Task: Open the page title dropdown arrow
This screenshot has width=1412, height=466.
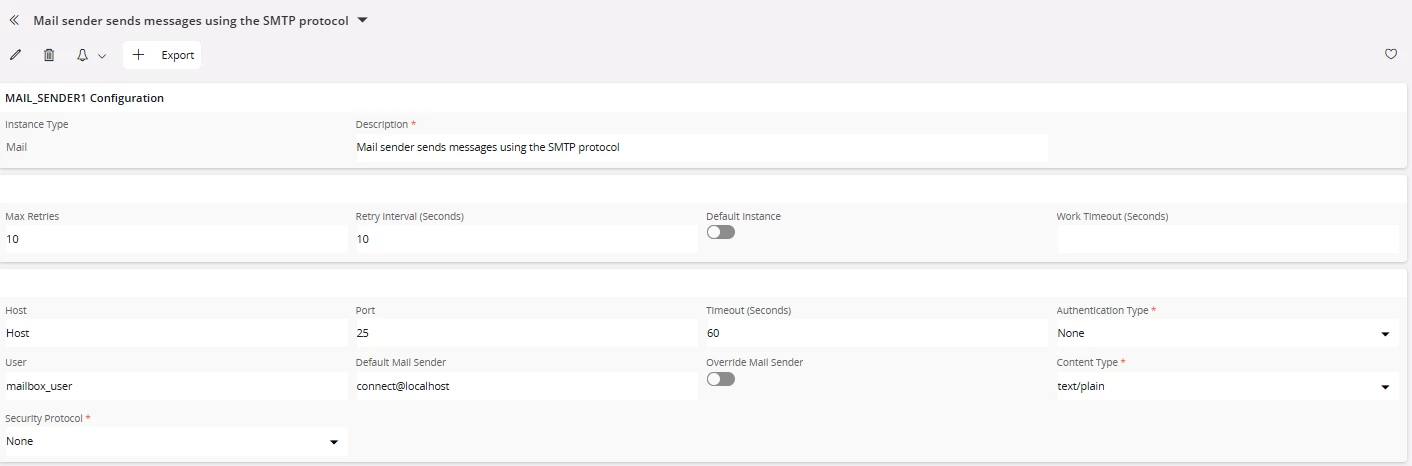Action: 363,20
